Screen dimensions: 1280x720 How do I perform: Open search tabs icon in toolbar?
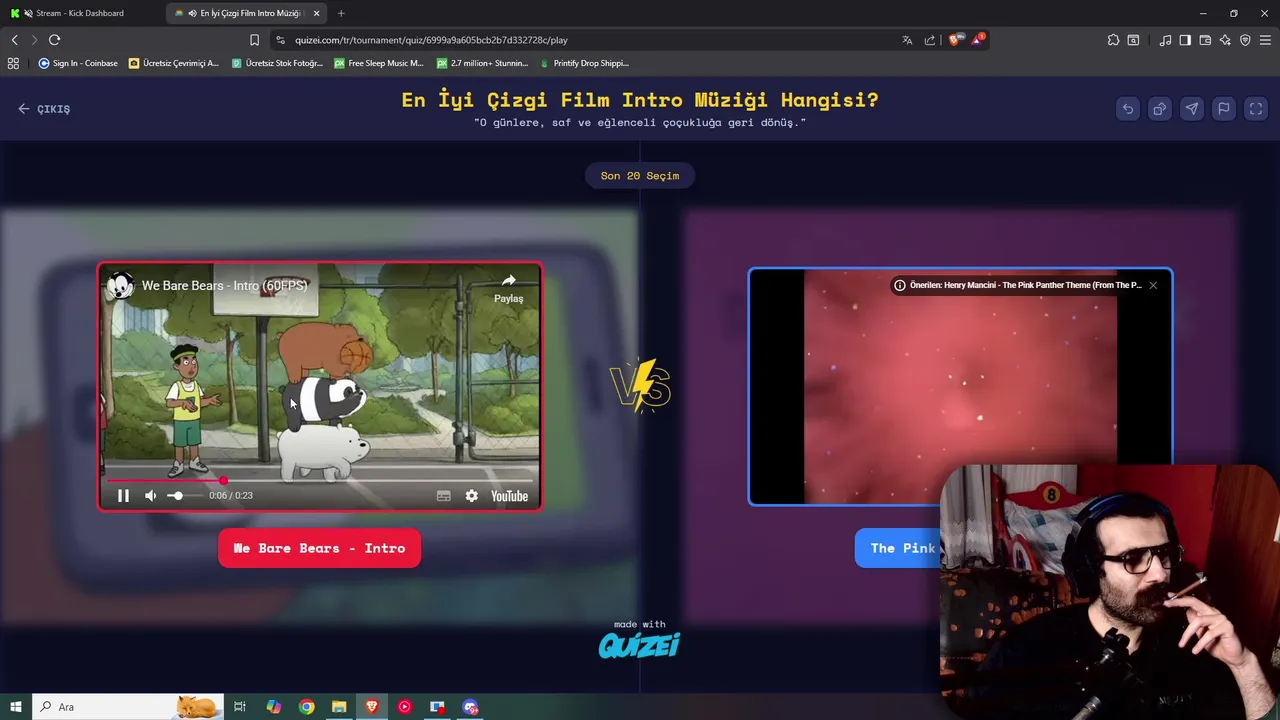(x=1133, y=40)
